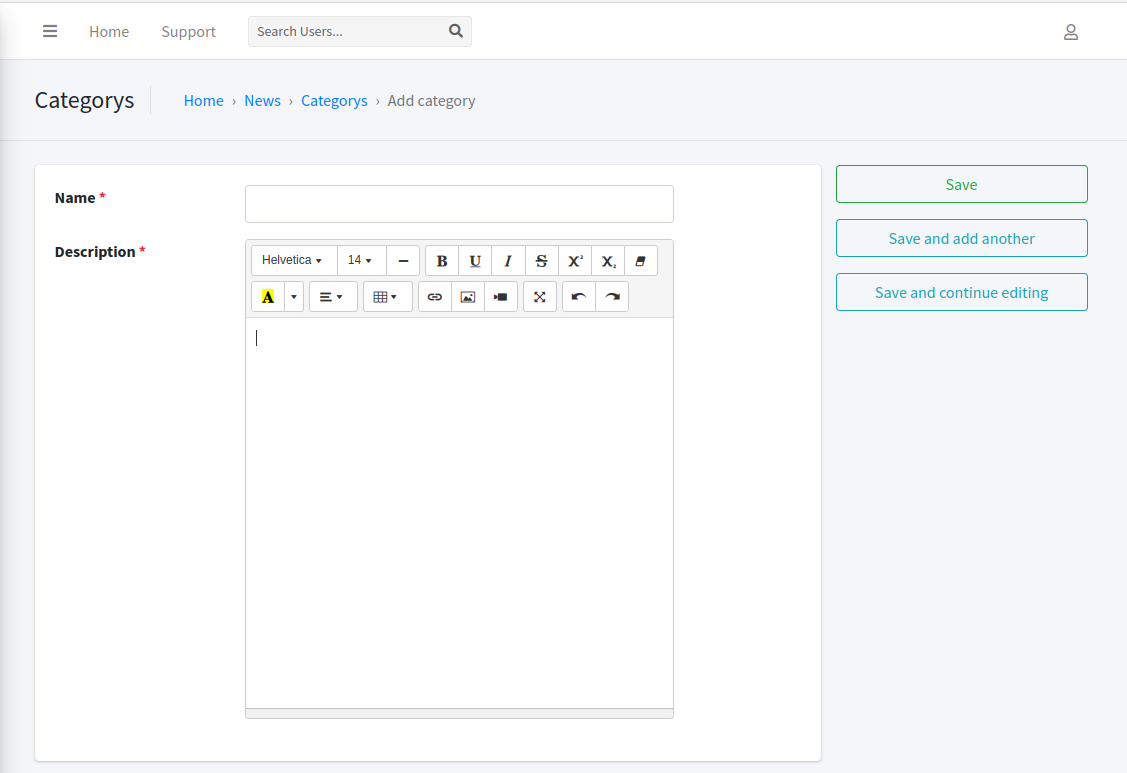This screenshot has width=1127, height=773.
Task: Toggle italic formatting
Action: [x=508, y=261]
